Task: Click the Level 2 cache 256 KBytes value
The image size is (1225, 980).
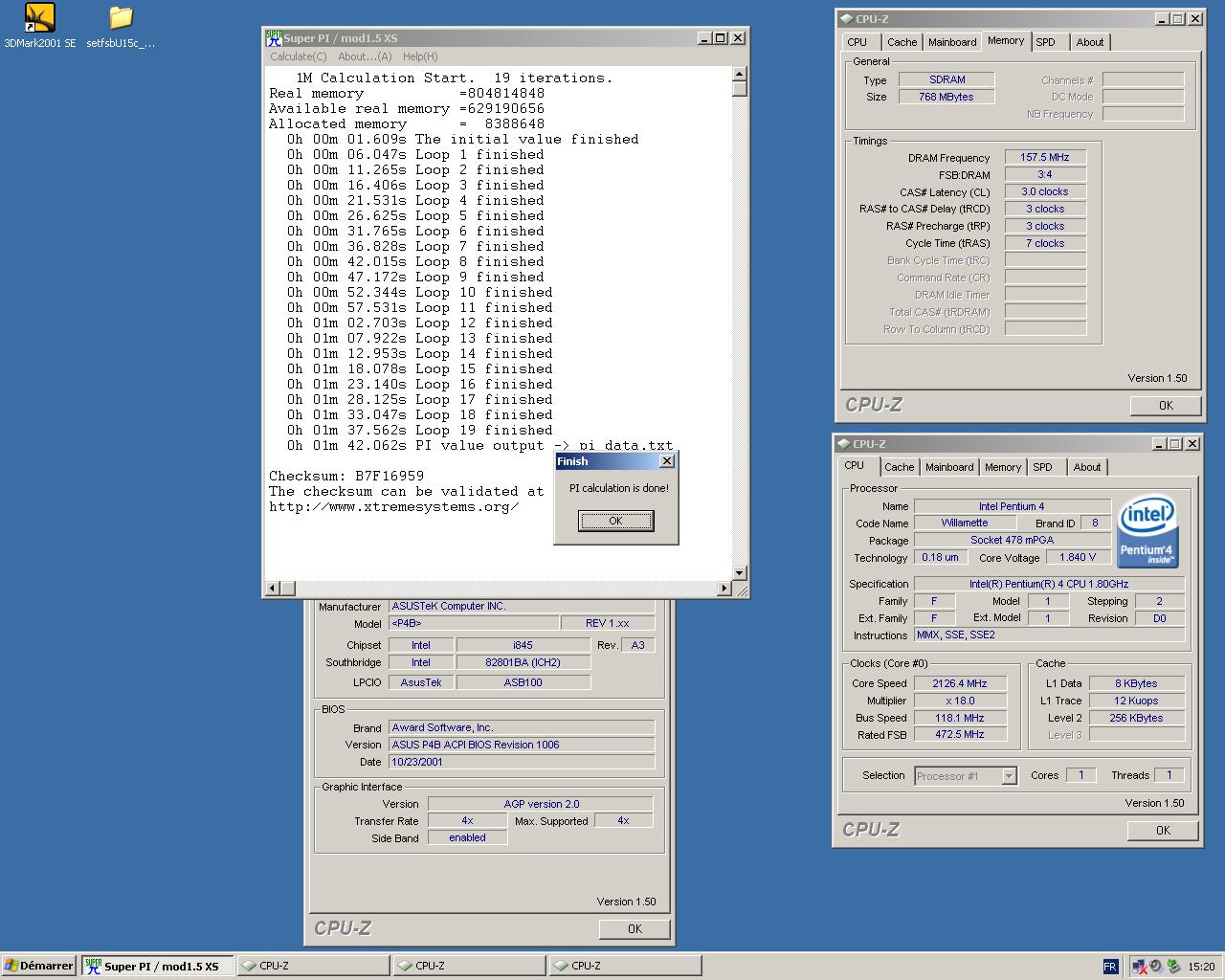Action: 1137,719
